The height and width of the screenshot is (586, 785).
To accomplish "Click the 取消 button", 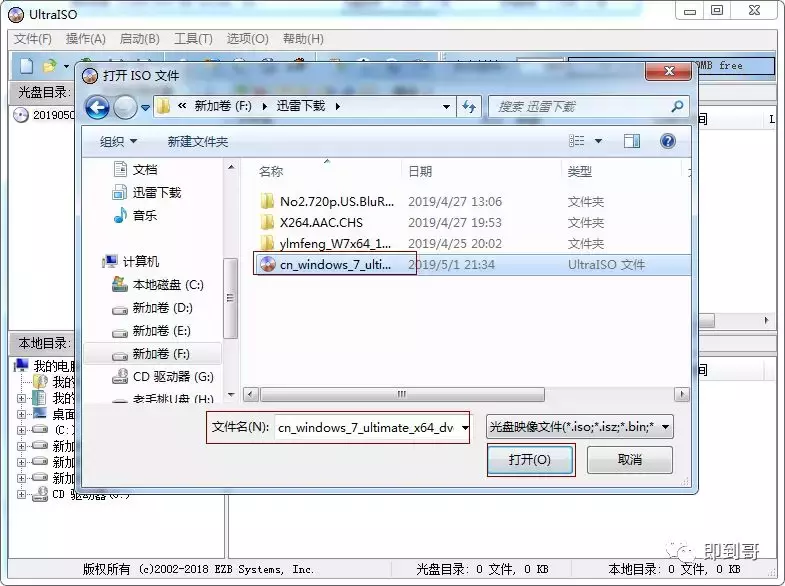I will 629,460.
